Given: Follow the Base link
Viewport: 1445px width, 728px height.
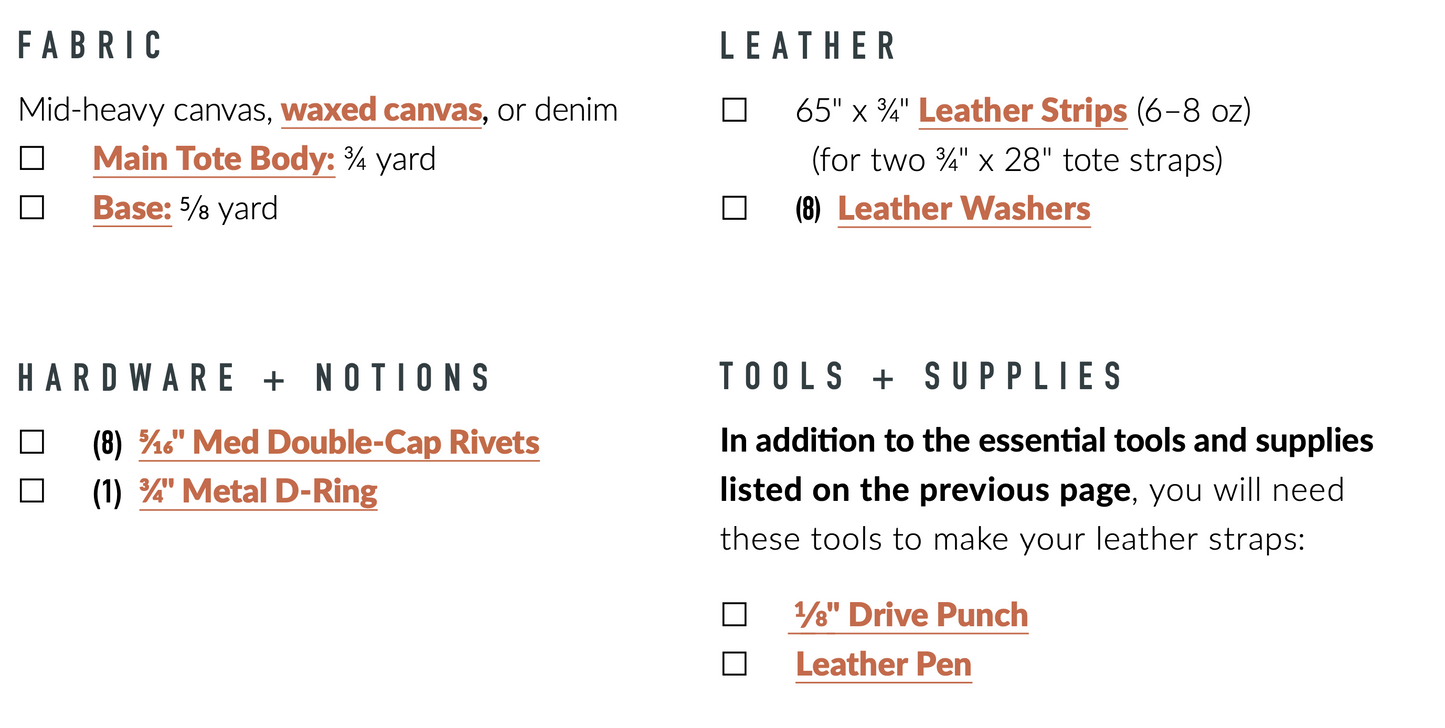Looking at the screenshot, I should pos(132,208).
